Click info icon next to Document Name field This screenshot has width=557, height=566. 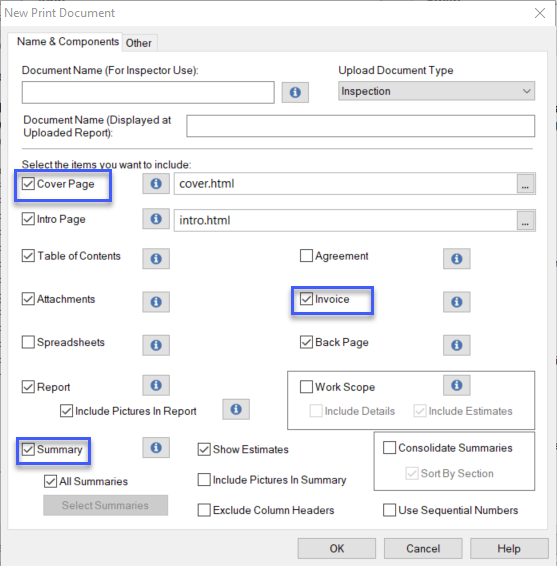(x=295, y=92)
